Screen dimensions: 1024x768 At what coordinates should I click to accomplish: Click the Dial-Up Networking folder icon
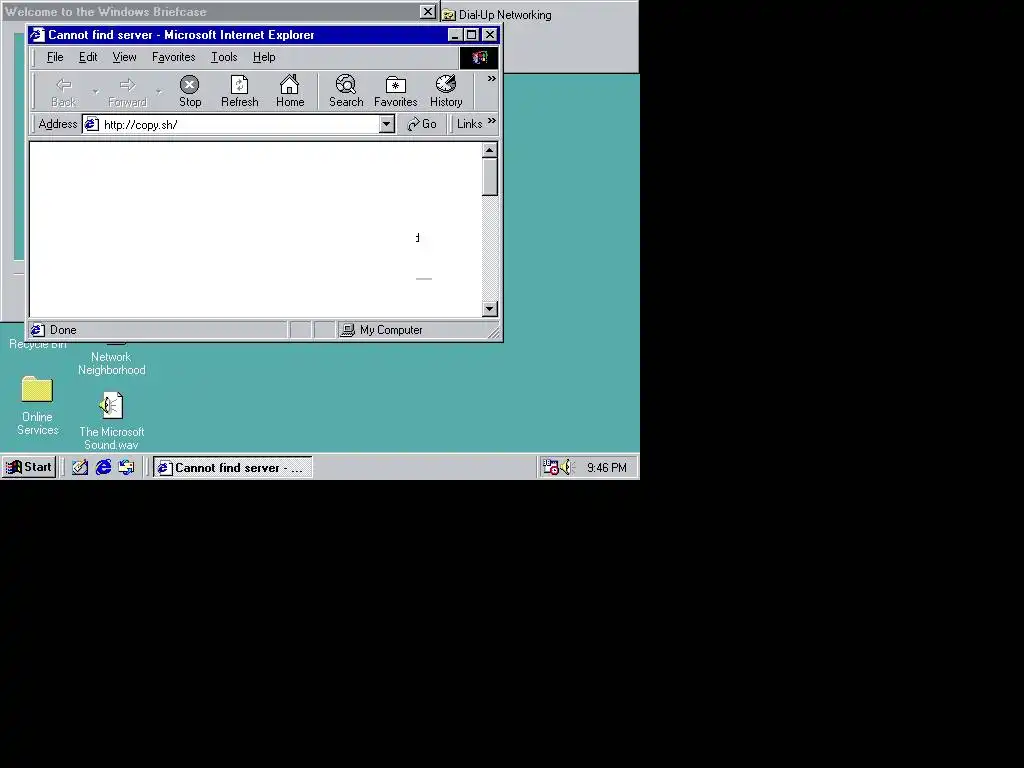pos(449,14)
